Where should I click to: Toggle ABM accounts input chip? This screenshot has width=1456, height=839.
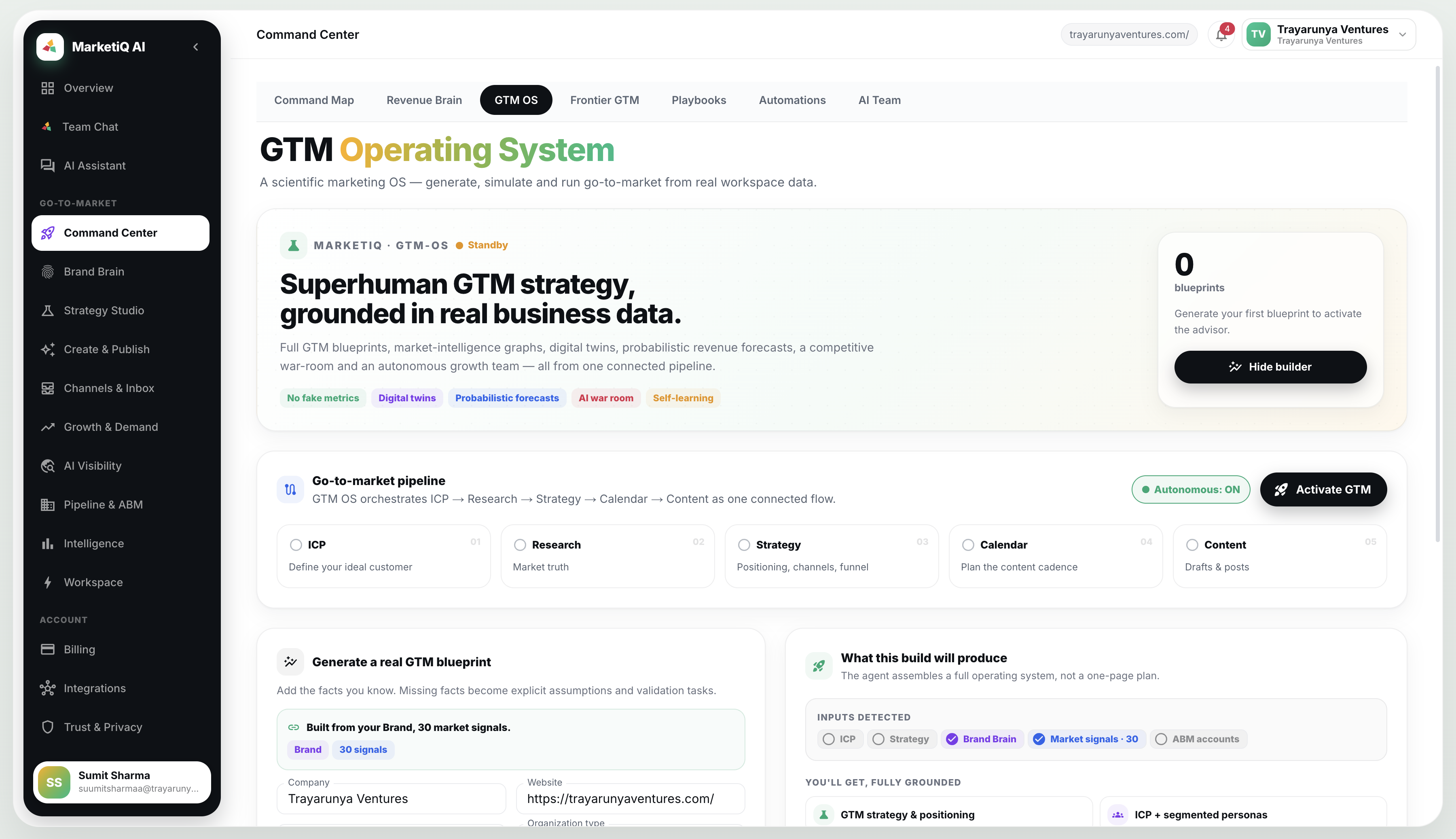(1198, 739)
